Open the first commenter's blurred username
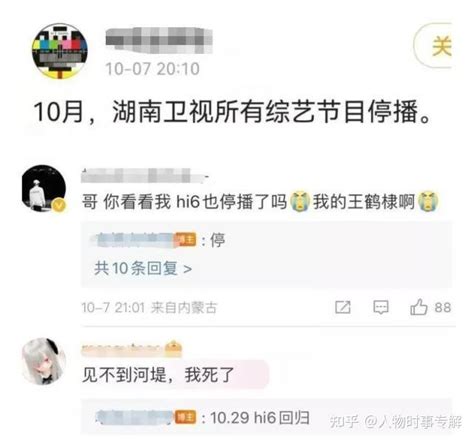 click(x=145, y=175)
